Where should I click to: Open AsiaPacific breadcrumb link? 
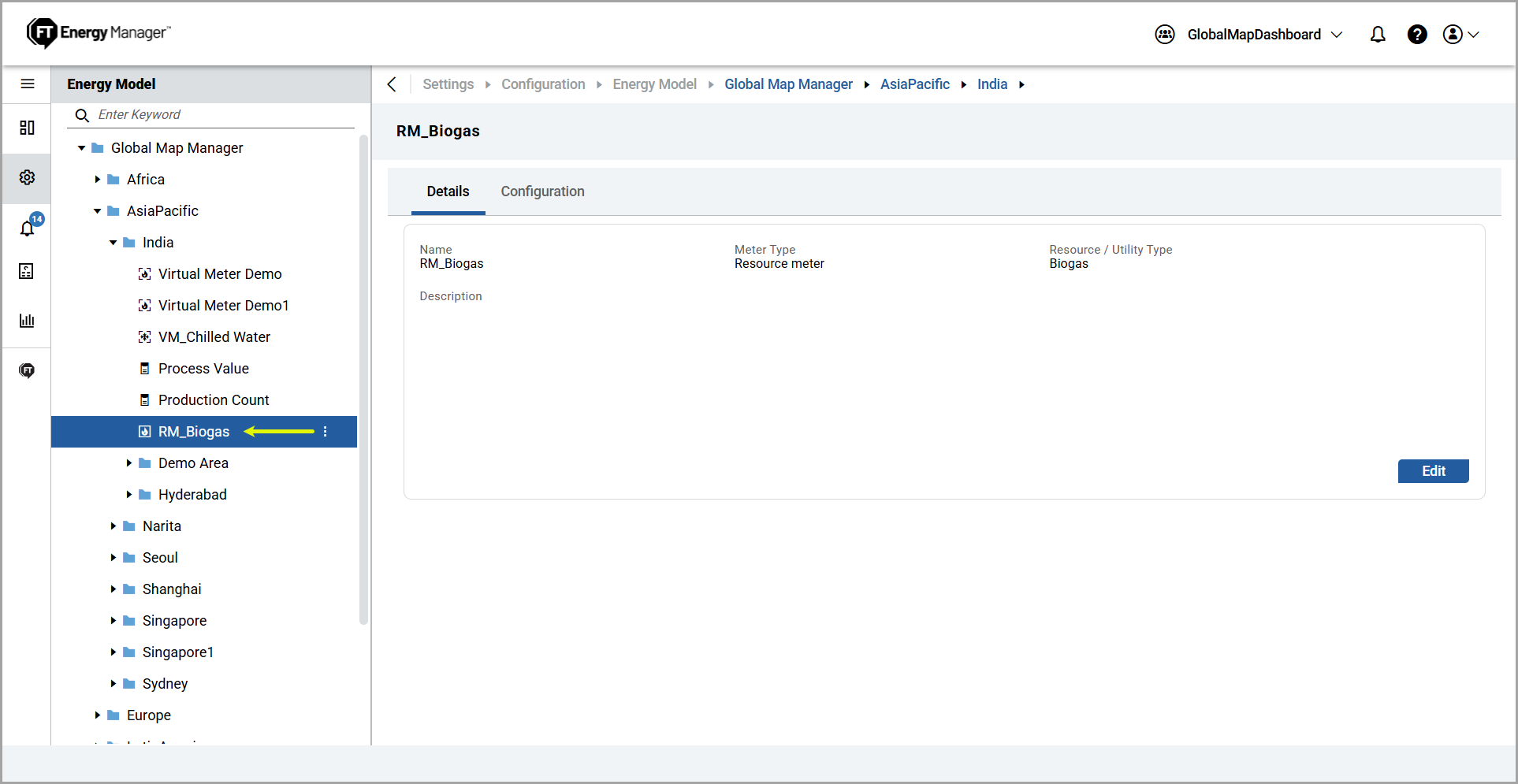pos(915,84)
